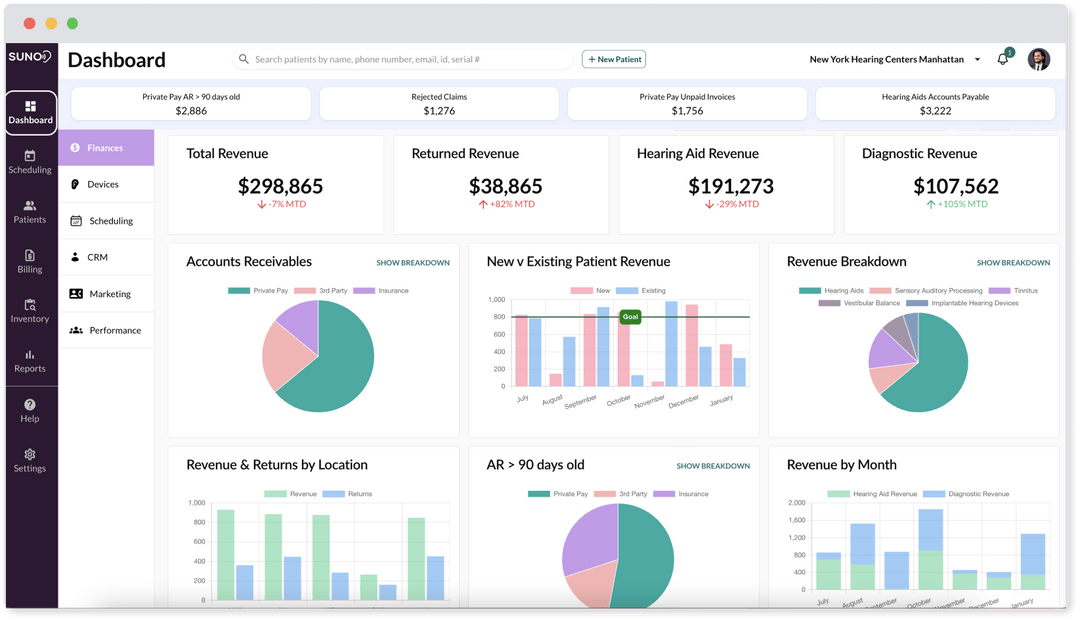
Task: Toggle the Existing legend in patient revenue chart
Action: coord(641,291)
